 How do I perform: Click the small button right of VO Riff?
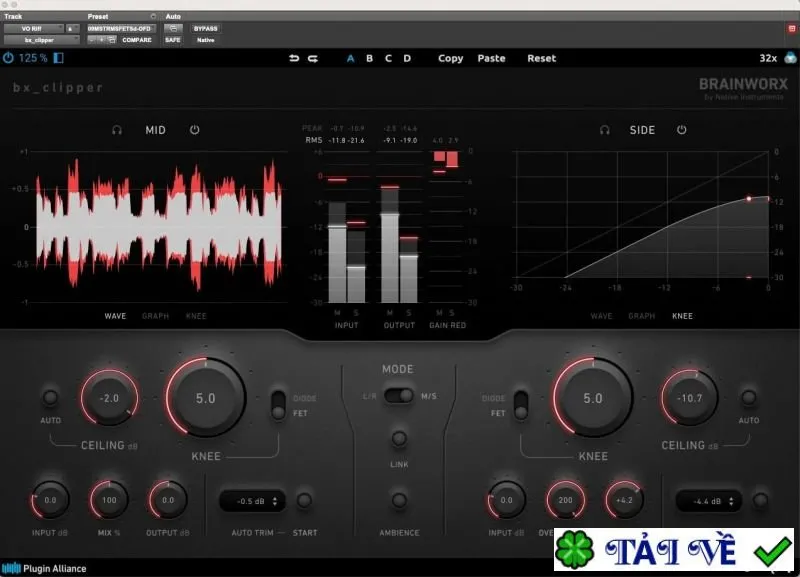click(72, 29)
